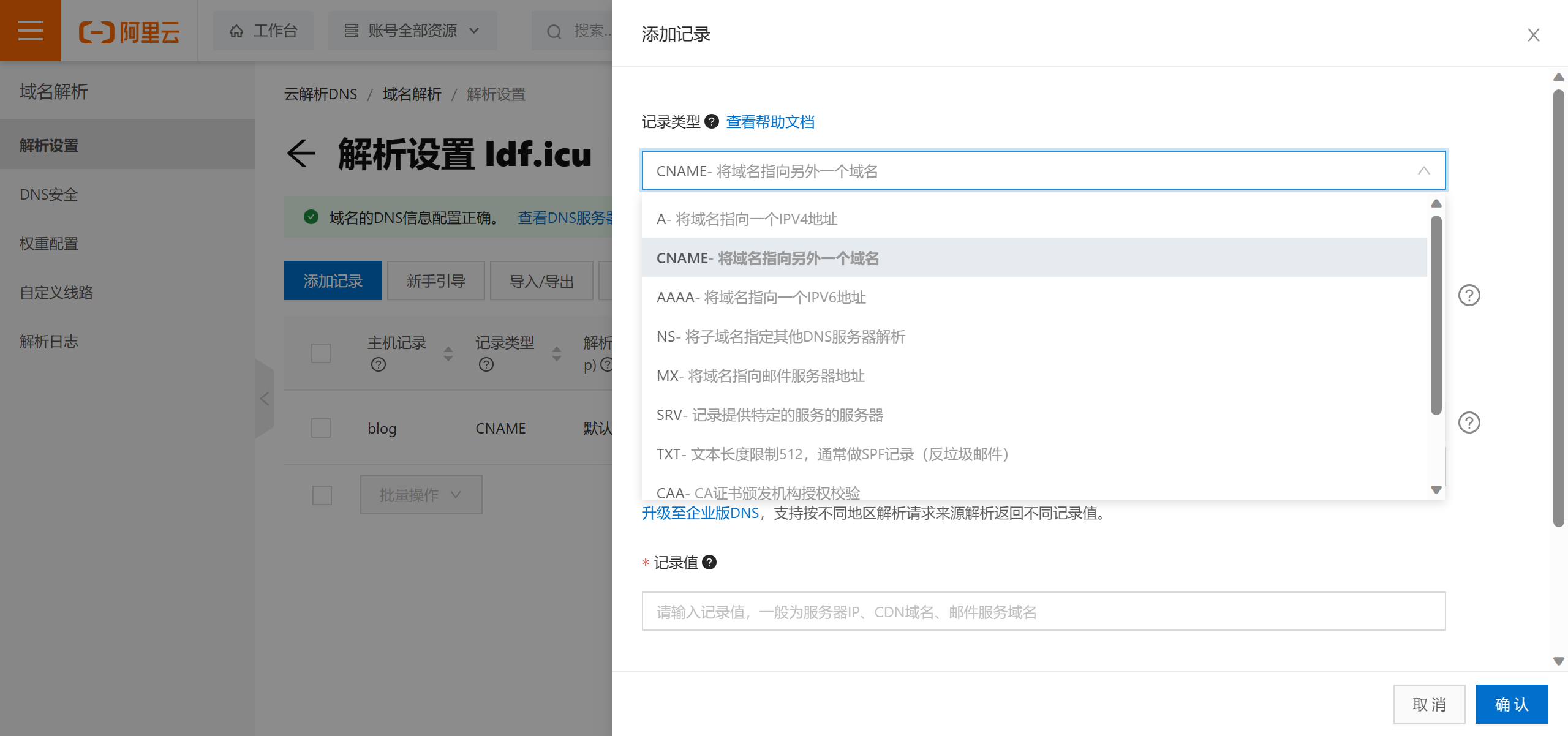This screenshot has width=1568, height=736.
Task: Open 解析设置 in sidebar
Action: [127, 145]
